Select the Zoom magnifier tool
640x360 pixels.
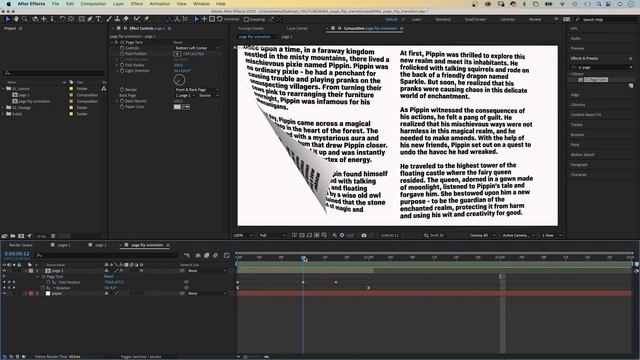point(25,19)
